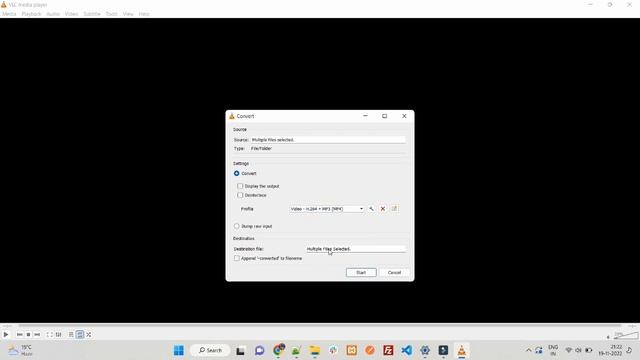Delete the selected profile (red X)
Image resolution: width=640 pixels, height=360 pixels.
(x=383, y=209)
